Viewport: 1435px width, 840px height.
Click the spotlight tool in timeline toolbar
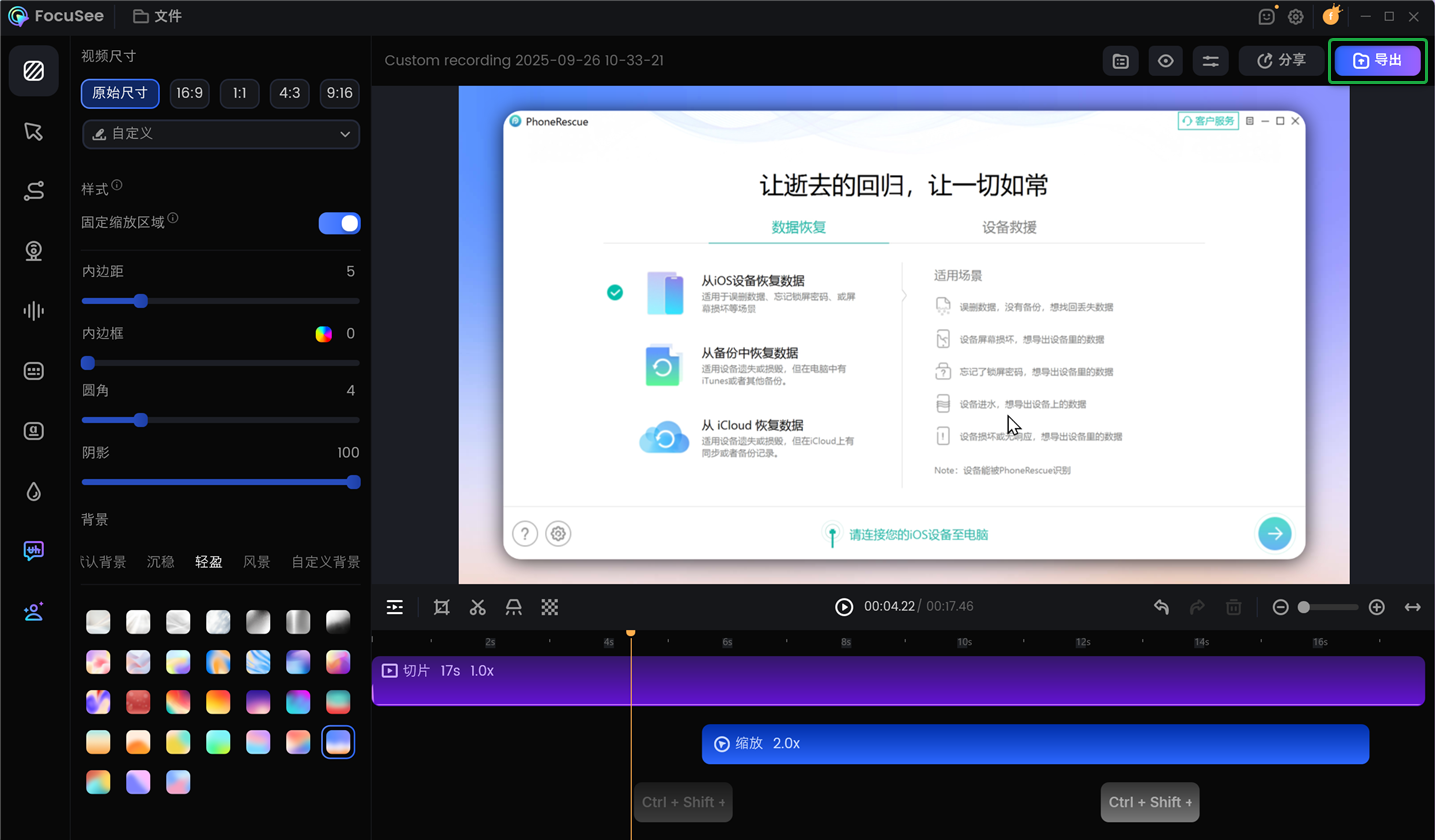click(x=514, y=607)
